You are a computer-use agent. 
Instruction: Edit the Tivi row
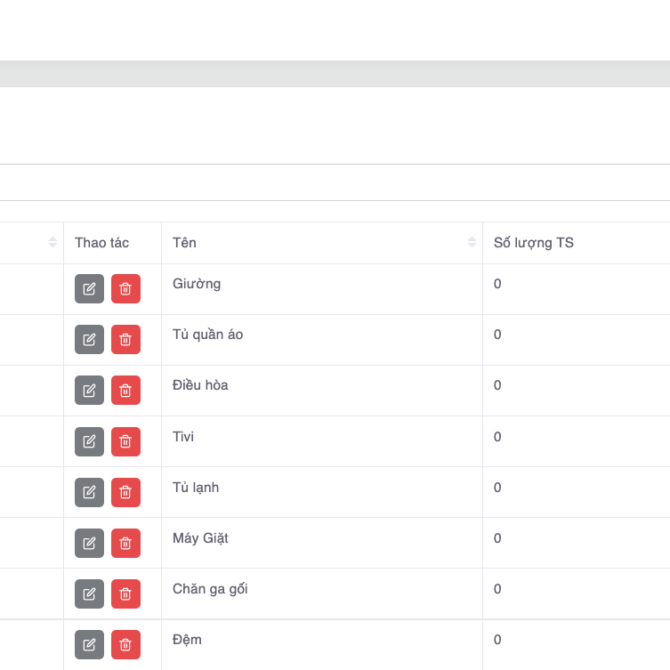89,441
